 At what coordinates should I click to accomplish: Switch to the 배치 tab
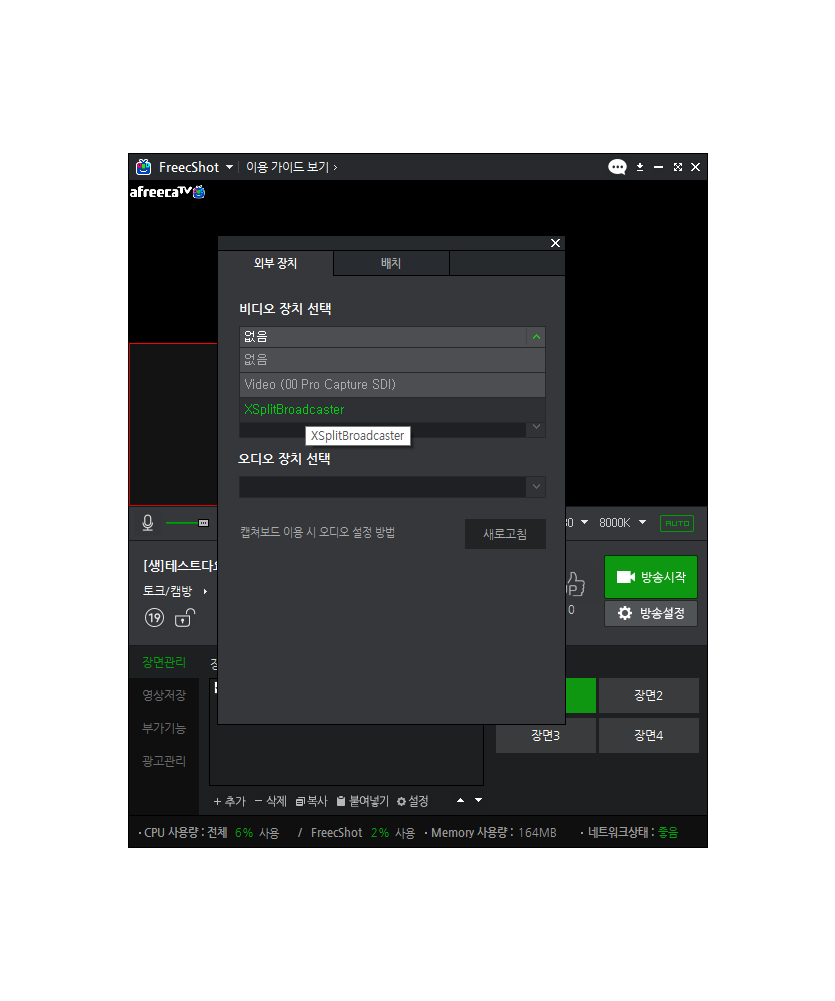[391, 263]
